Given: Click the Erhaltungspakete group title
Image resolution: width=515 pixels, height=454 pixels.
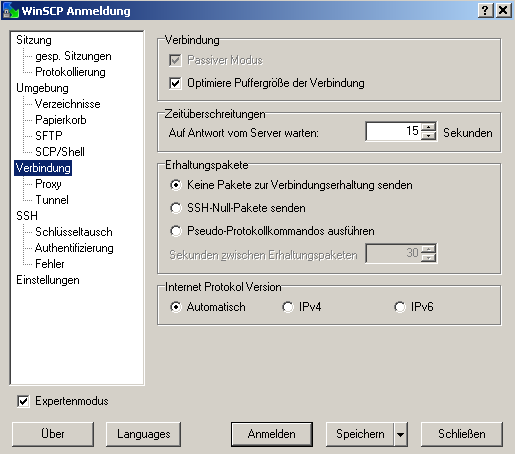Looking at the screenshot, I should tap(207, 165).
